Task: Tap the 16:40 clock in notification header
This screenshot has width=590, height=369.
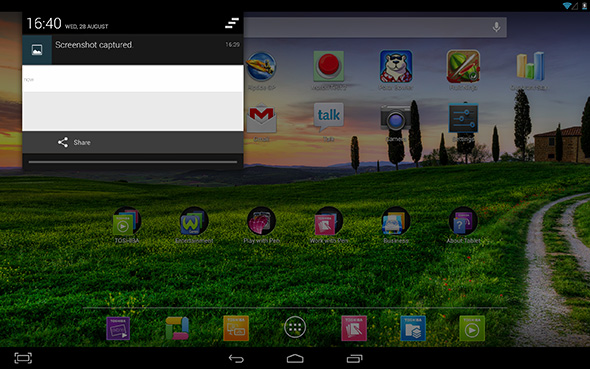Action: (44, 23)
